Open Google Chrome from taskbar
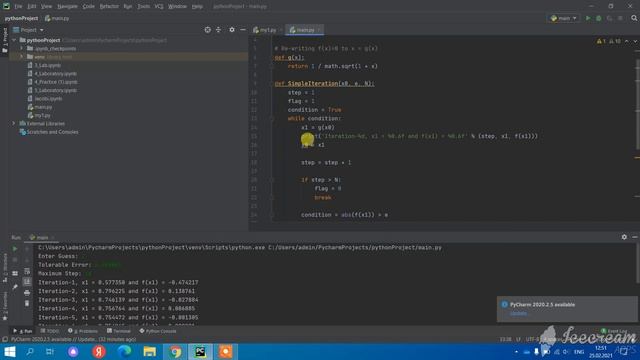This screenshot has width=640, height=360. pyautogui.click(x=176, y=351)
